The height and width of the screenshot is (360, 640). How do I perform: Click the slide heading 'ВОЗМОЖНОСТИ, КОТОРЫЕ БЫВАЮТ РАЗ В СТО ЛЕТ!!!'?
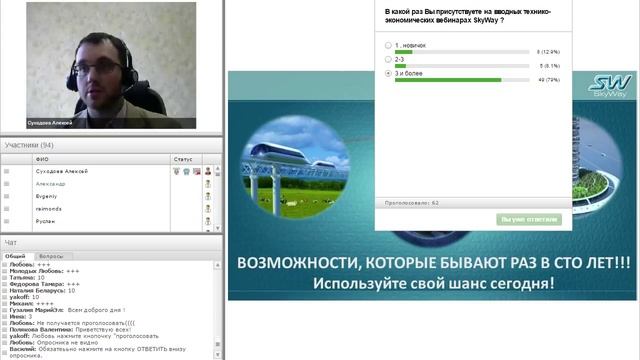433,262
